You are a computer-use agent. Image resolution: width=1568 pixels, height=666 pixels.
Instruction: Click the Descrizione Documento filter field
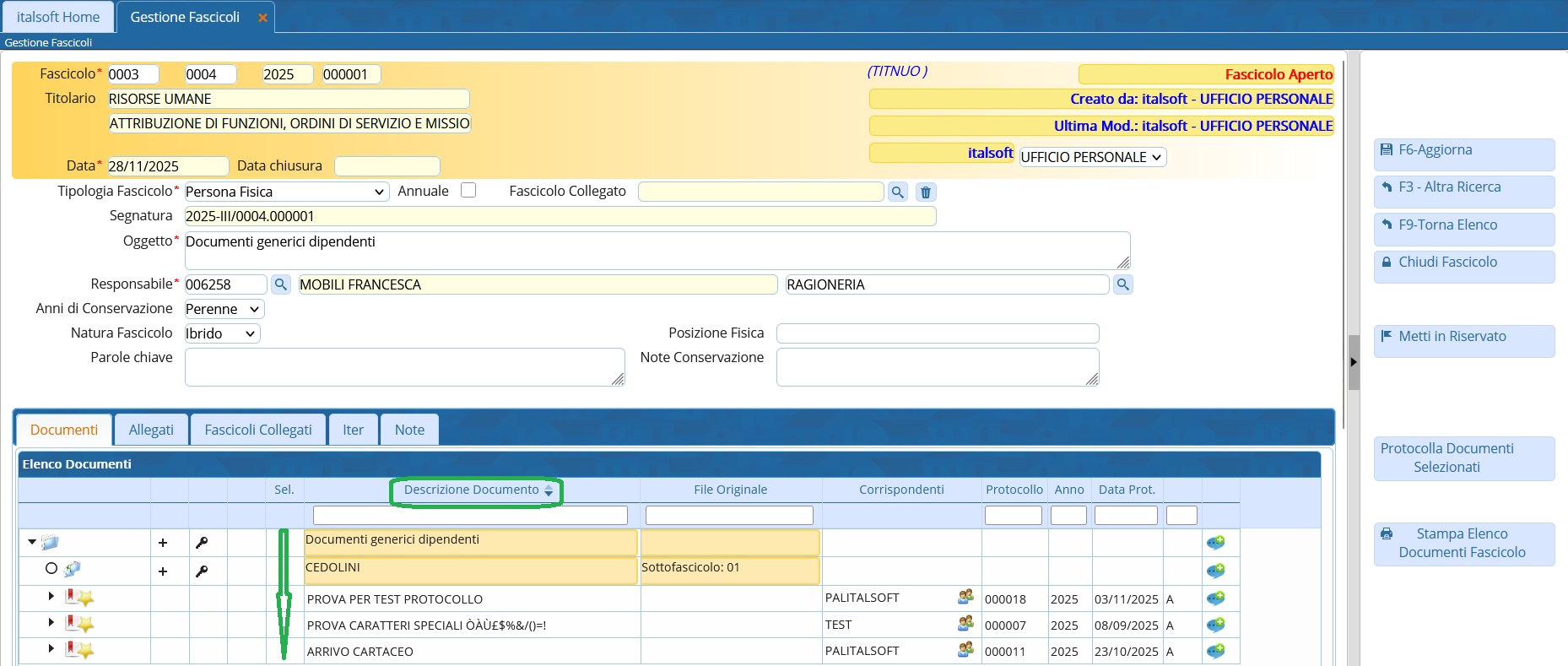tap(470, 515)
